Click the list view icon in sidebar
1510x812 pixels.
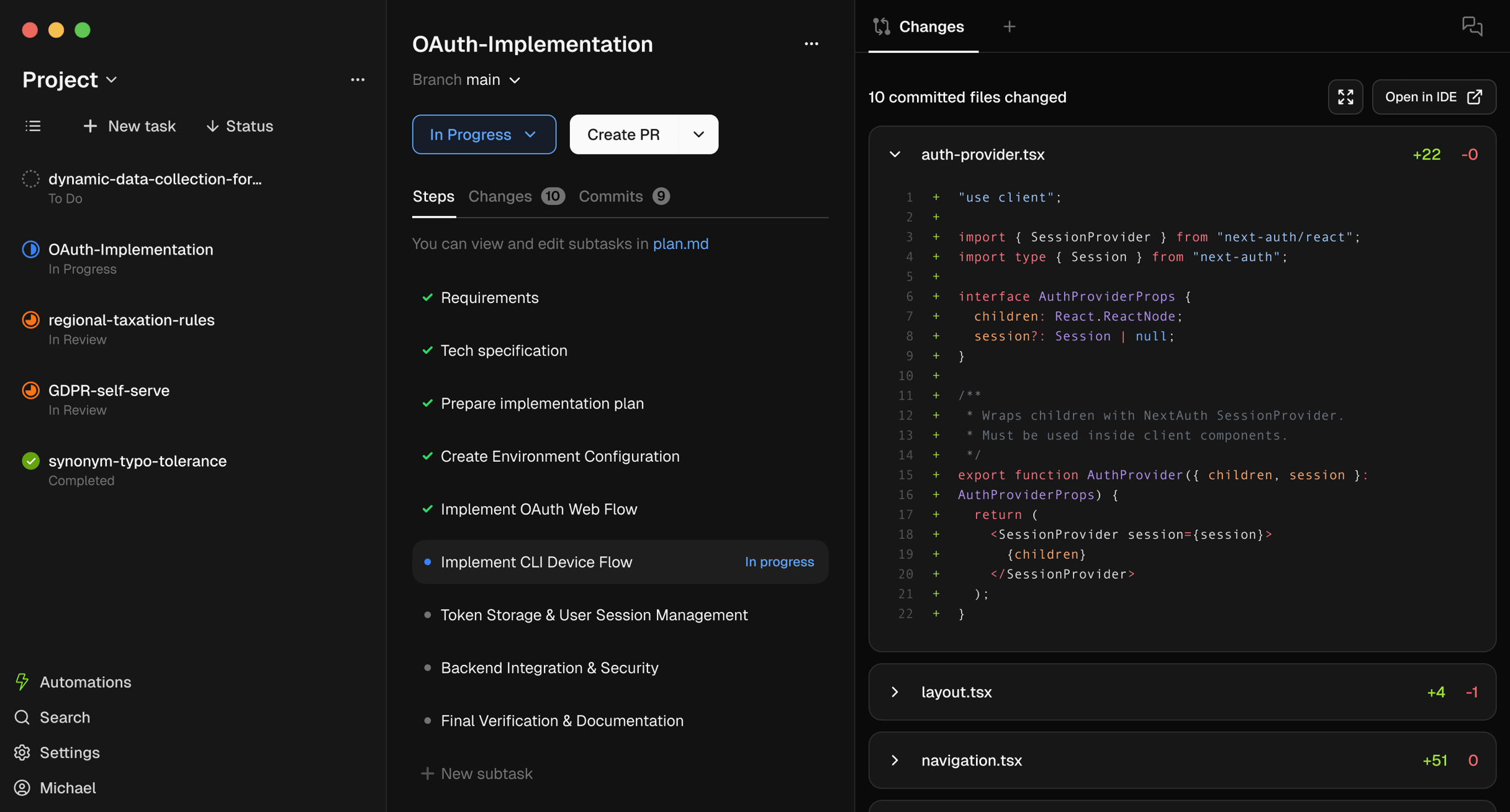pyautogui.click(x=33, y=126)
